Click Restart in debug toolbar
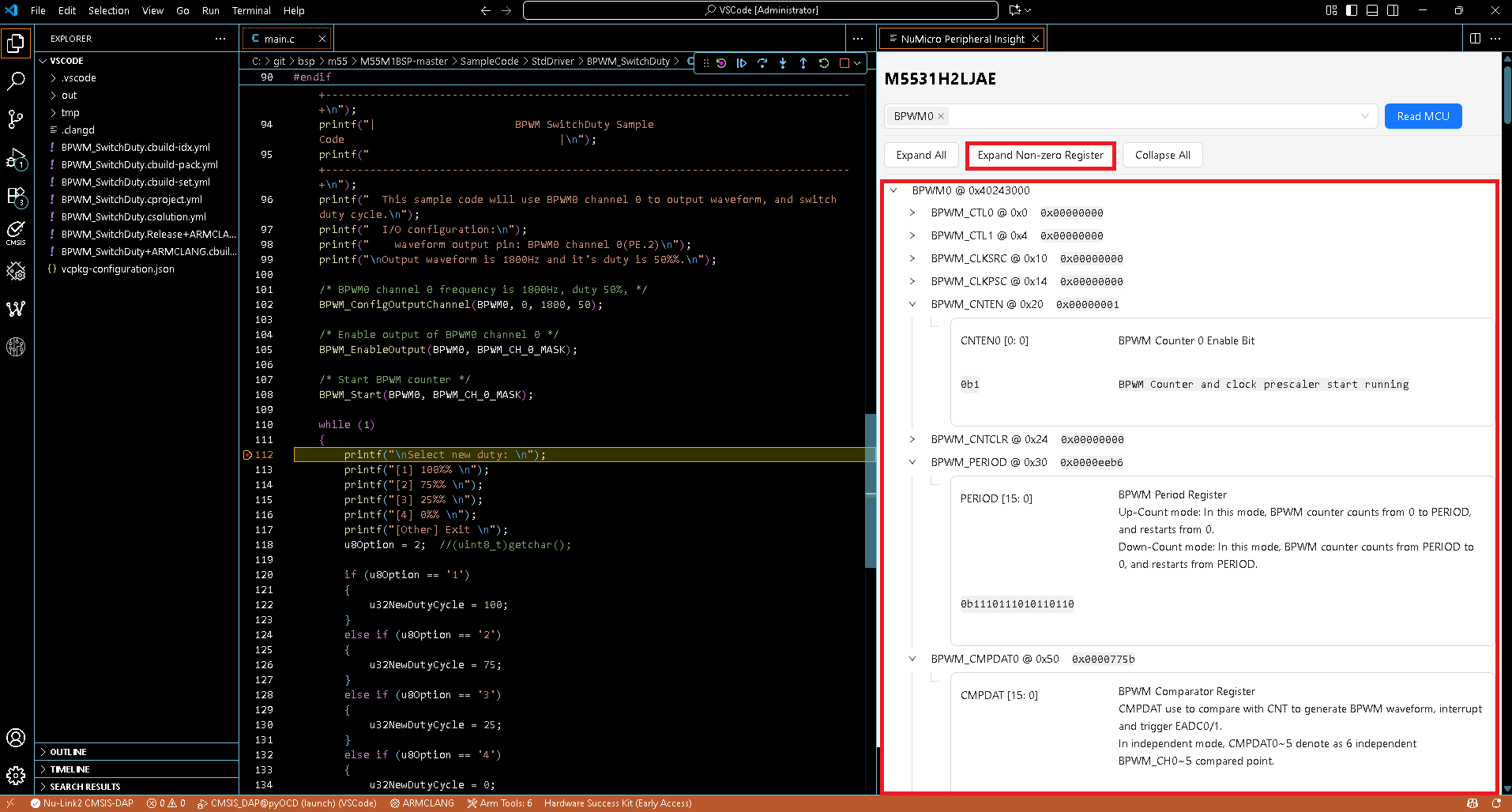Screen dimensions: 1512x812 point(824,63)
